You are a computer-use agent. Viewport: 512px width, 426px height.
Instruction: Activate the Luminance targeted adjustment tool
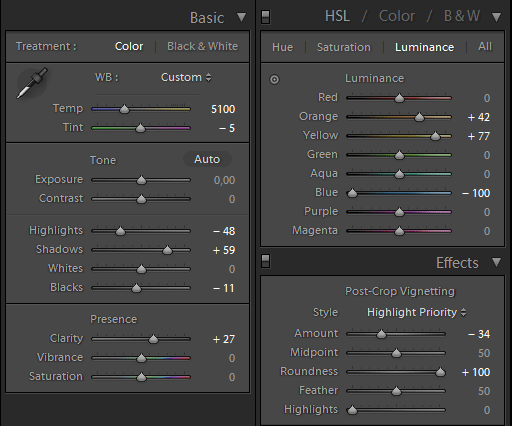(274, 79)
